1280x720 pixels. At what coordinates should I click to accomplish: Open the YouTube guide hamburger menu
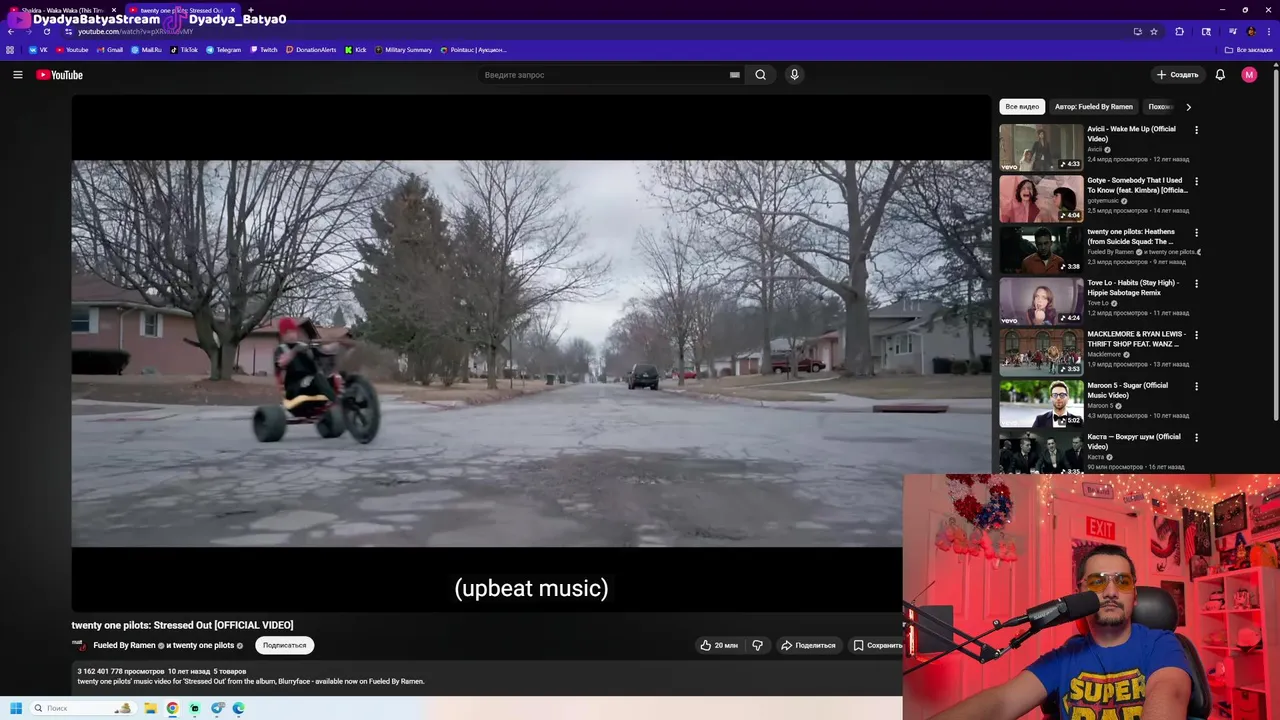click(x=17, y=75)
